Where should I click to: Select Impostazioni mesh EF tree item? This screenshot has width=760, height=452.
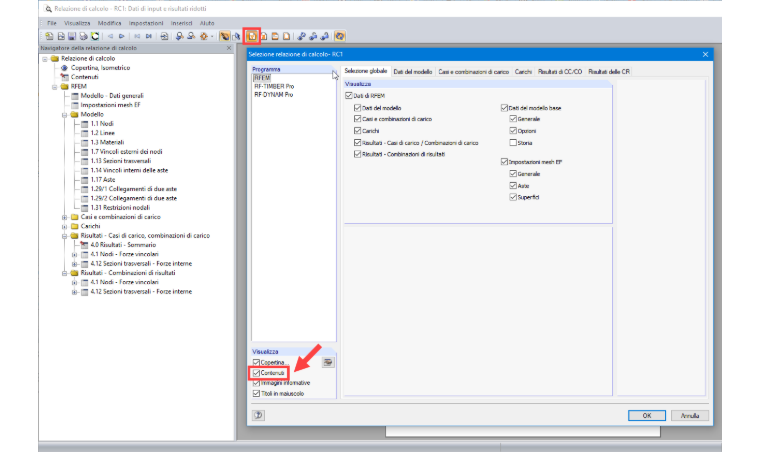[x=111, y=105]
